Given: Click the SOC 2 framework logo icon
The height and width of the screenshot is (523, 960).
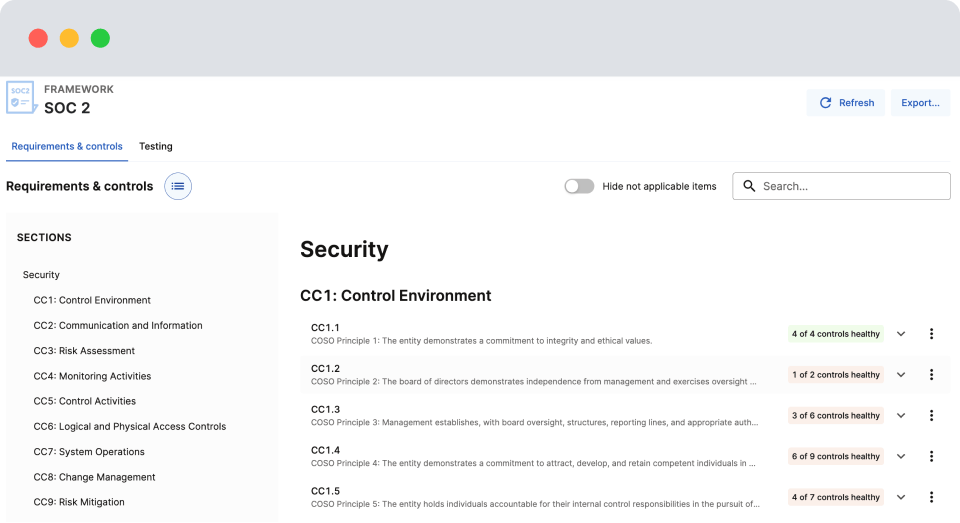Looking at the screenshot, I should pyautogui.click(x=21, y=98).
